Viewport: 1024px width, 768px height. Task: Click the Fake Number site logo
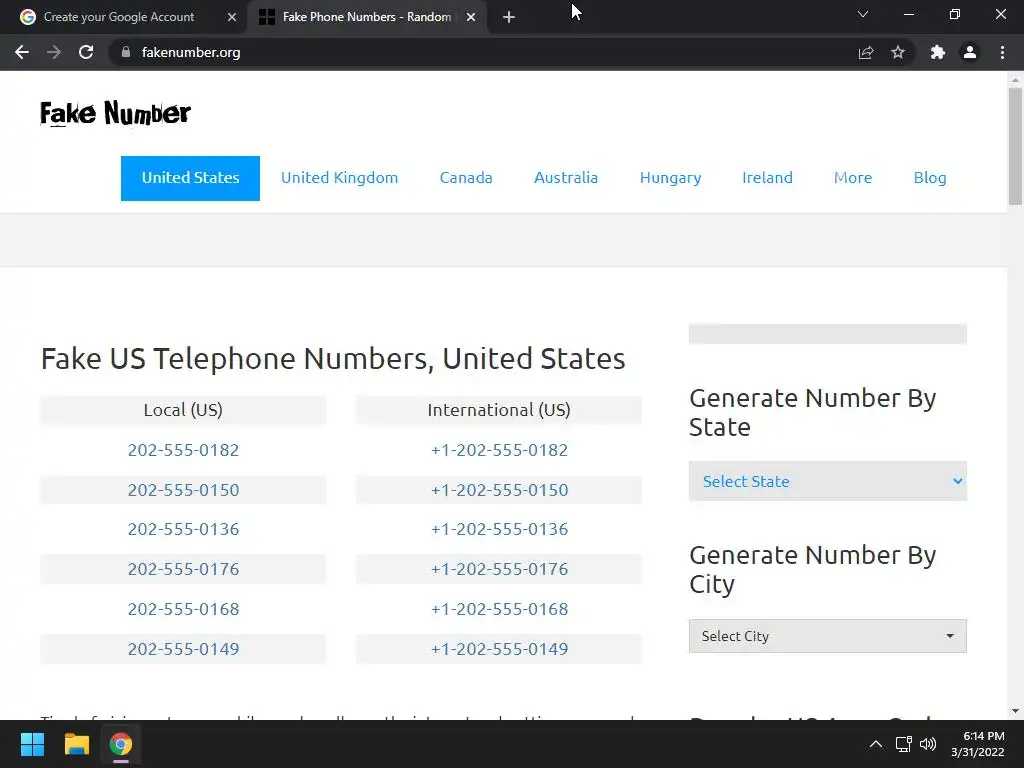(x=116, y=113)
